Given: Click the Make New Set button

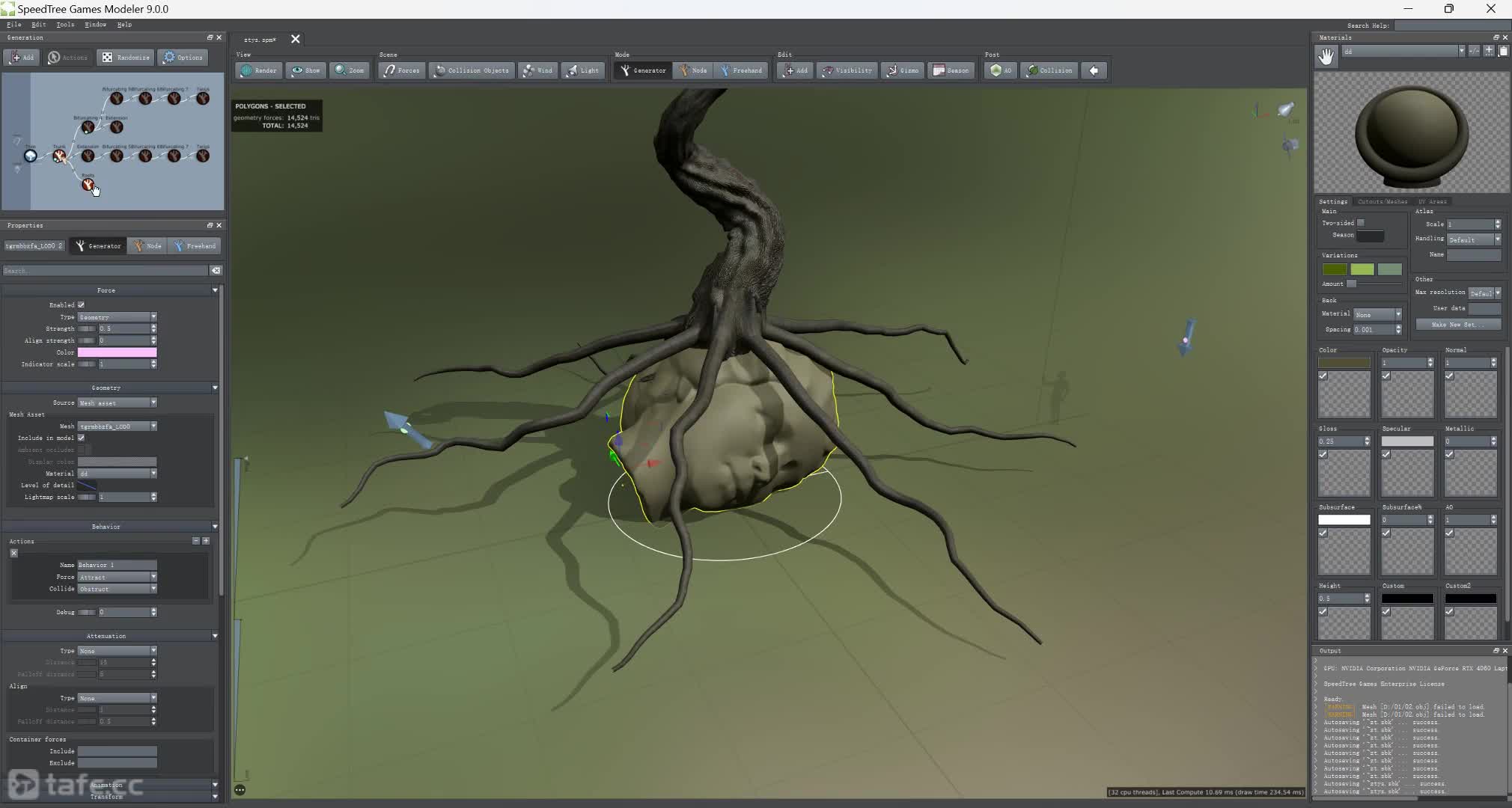Looking at the screenshot, I should click(x=1458, y=325).
